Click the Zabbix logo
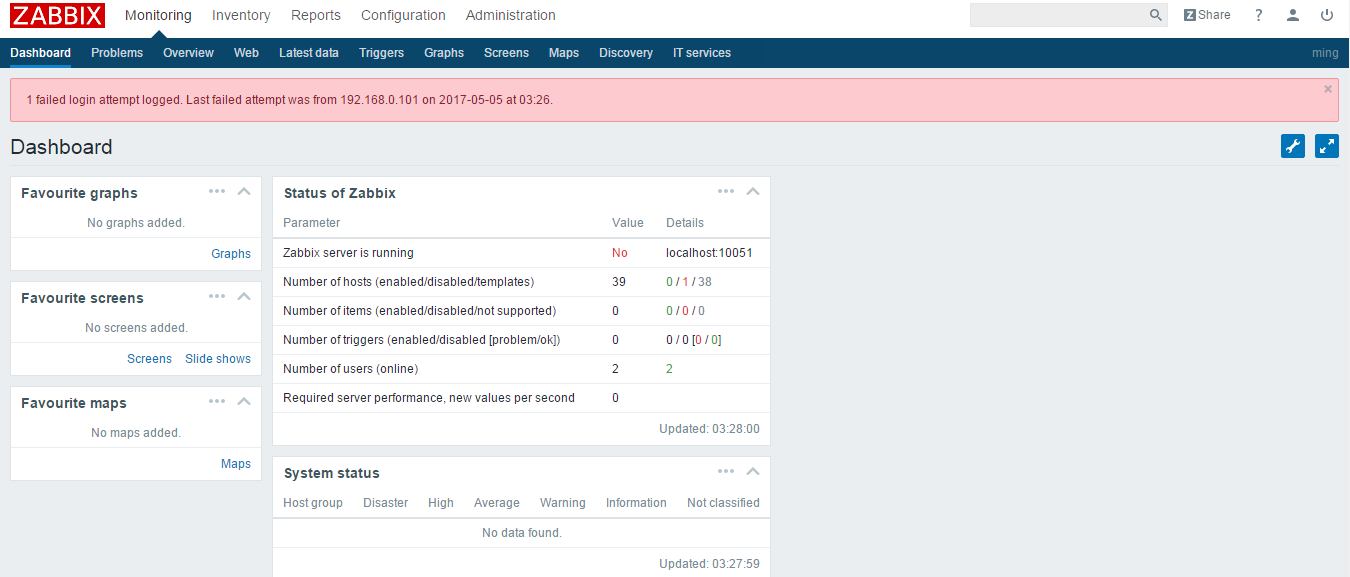The image size is (1350, 577). (57, 15)
